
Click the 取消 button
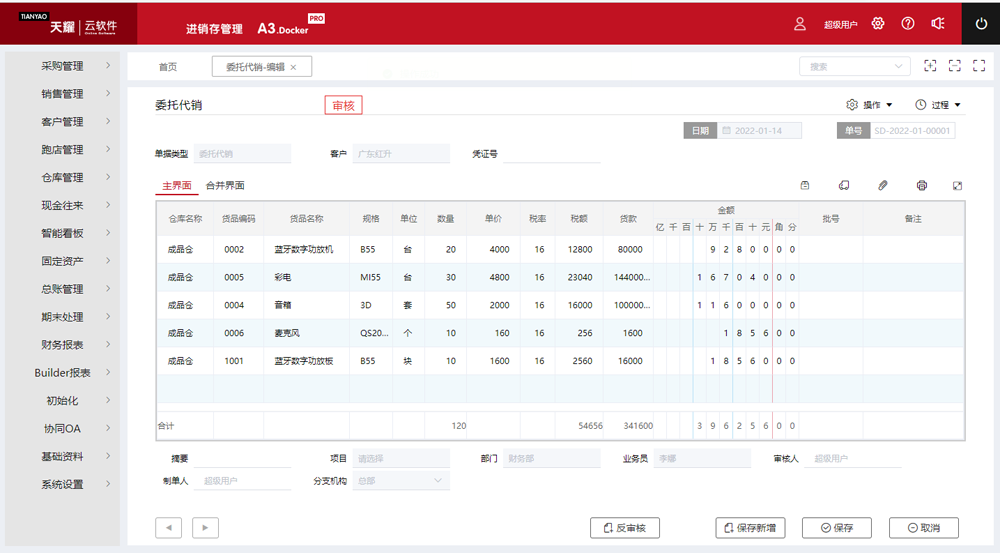923,528
